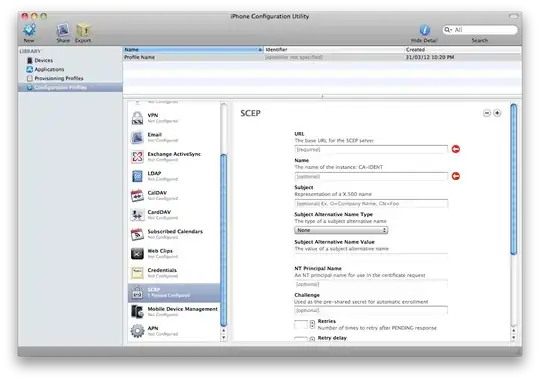The height and width of the screenshot is (381, 540).
Task: Select Provisioning Profiles in sidebar
Action: (x=59, y=78)
